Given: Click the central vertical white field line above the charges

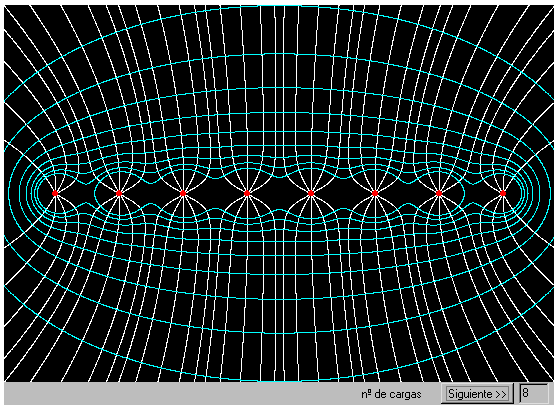Looking at the screenshot, I should coord(279,89).
